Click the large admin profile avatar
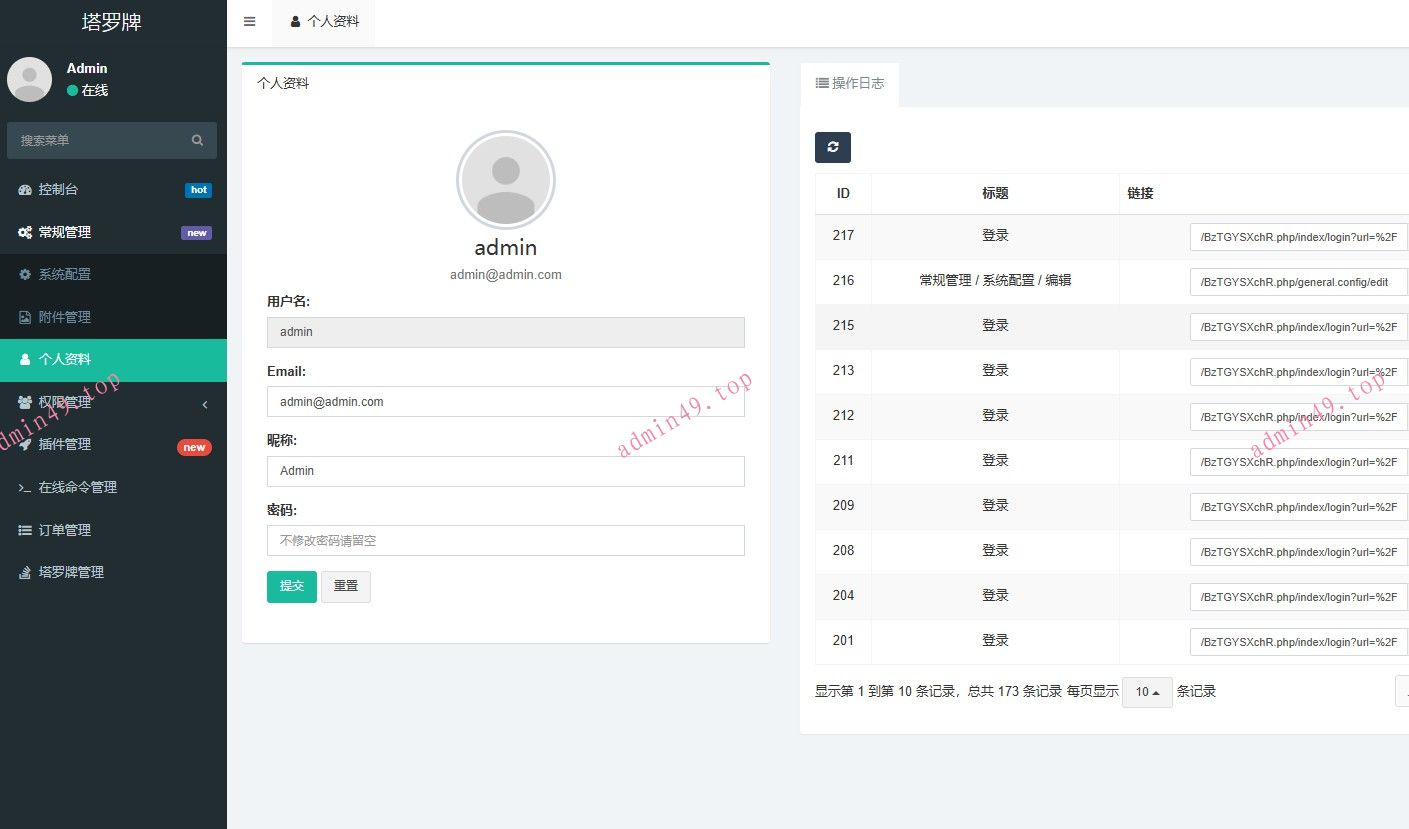This screenshot has height=829, width=1409. [506, 180]
